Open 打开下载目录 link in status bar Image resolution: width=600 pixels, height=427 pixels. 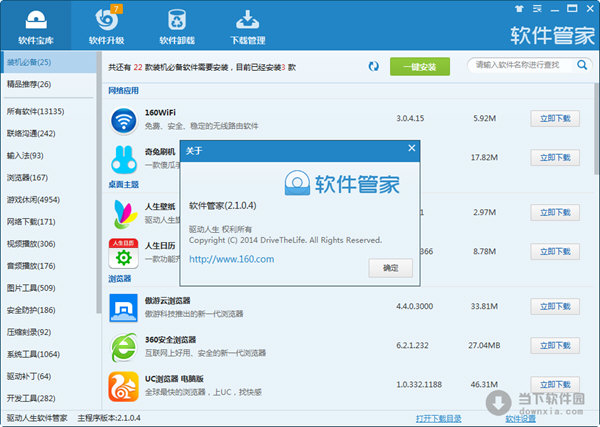439,419
